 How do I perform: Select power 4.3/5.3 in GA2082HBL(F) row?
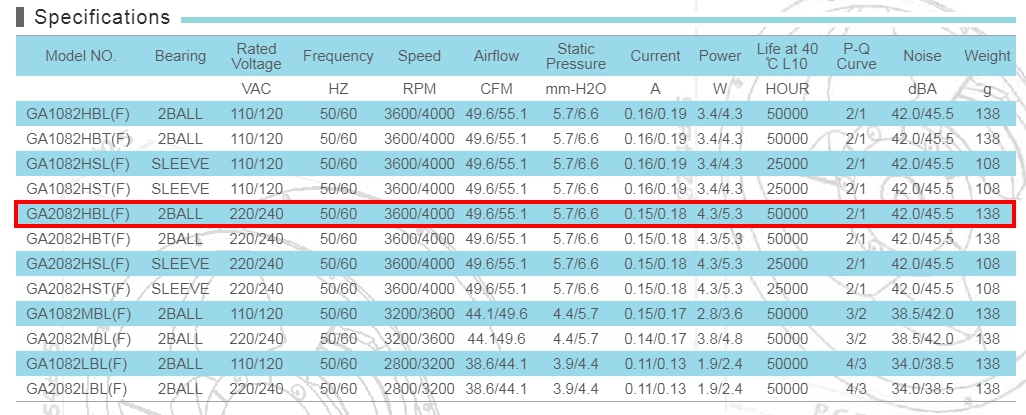click(720, 214)
